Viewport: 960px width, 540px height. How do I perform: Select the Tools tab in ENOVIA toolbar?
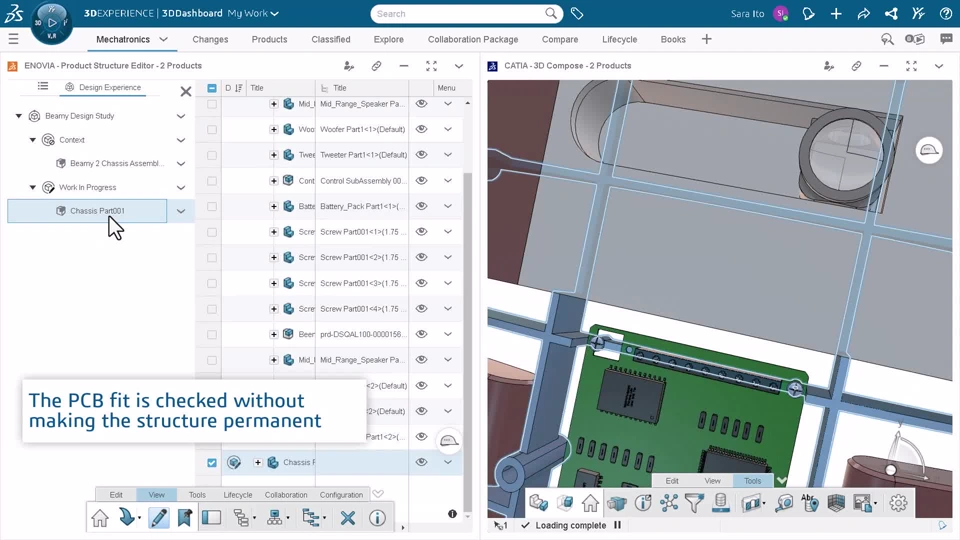click(197, 495)
